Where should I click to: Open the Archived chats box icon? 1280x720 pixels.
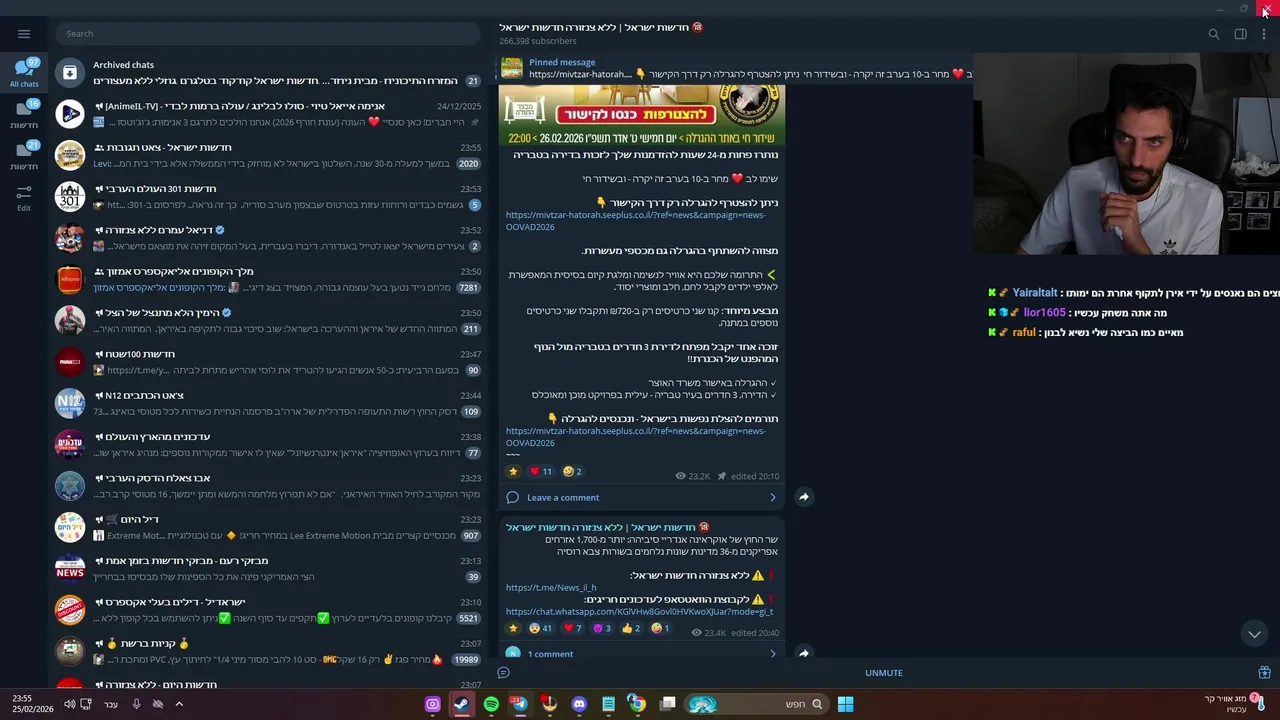pyautogui.click(x=70, y=72)
